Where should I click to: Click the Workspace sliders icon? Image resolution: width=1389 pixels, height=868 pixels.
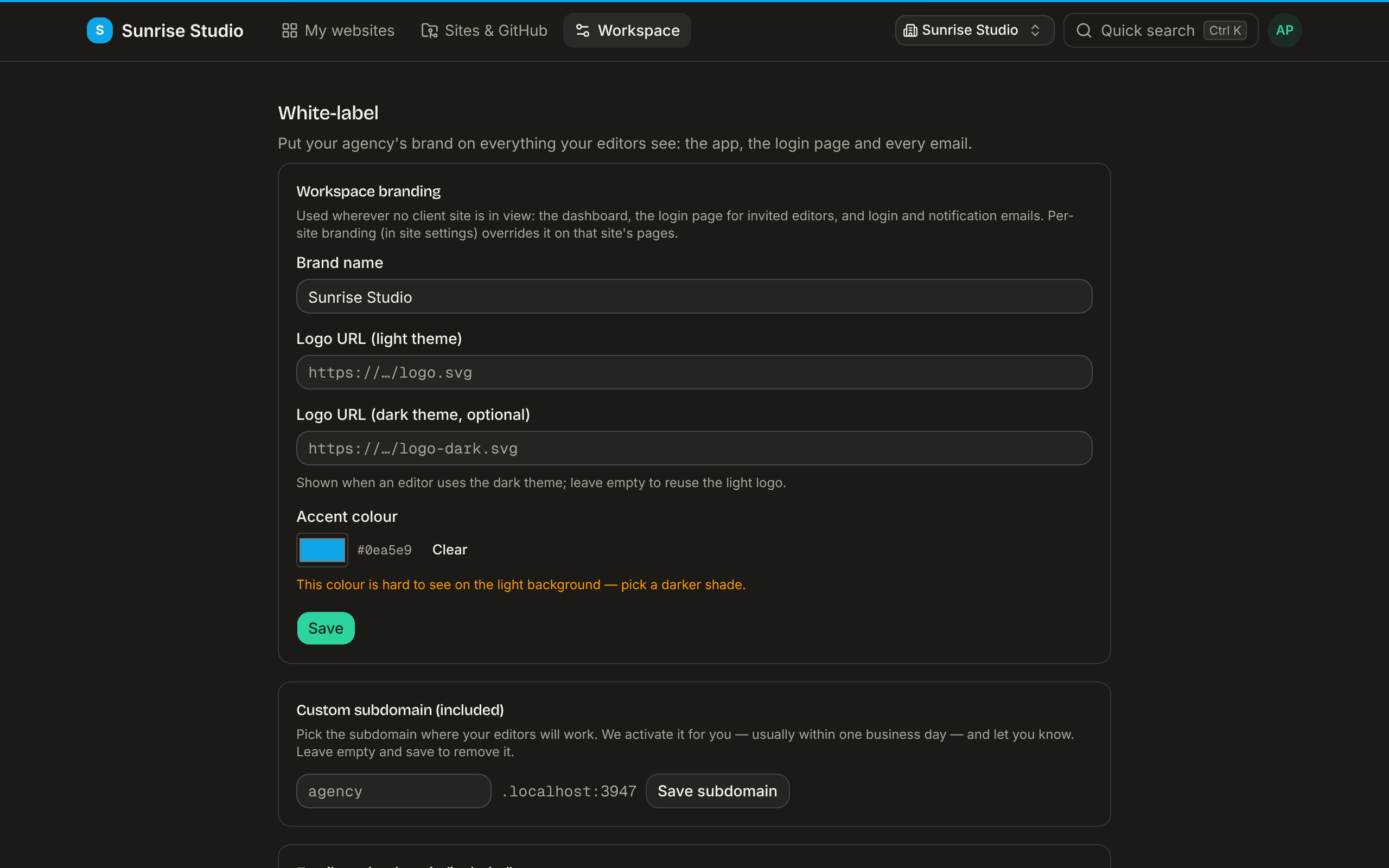pyautogui.click(x=583, y=30)
